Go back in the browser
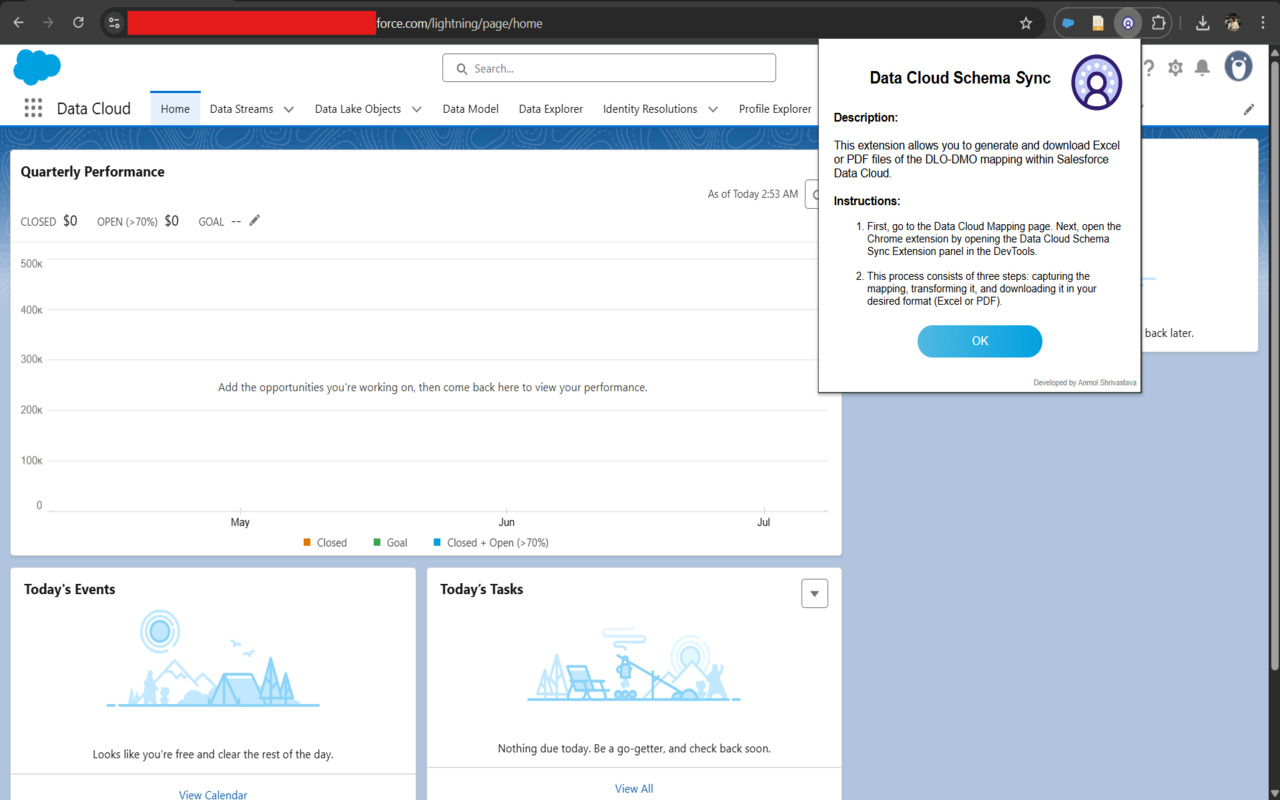1280x800 pixels. (18, 23)
